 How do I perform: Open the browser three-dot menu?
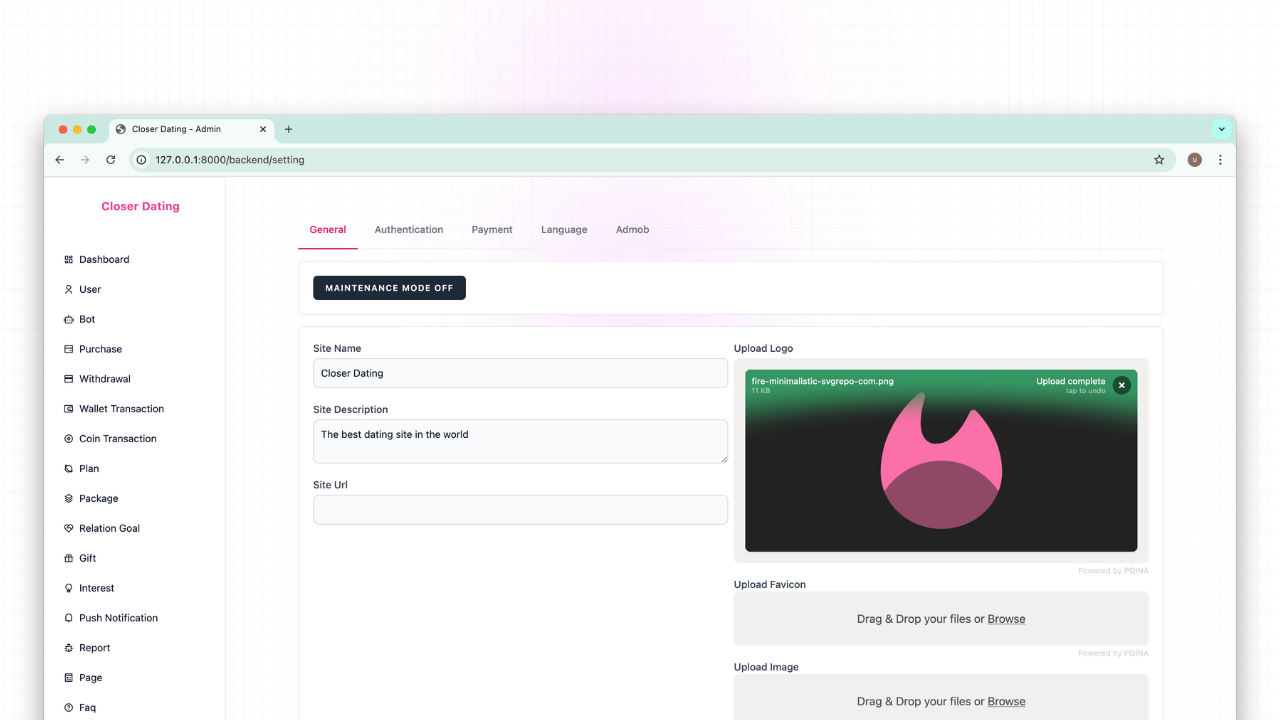[1220, 160]
